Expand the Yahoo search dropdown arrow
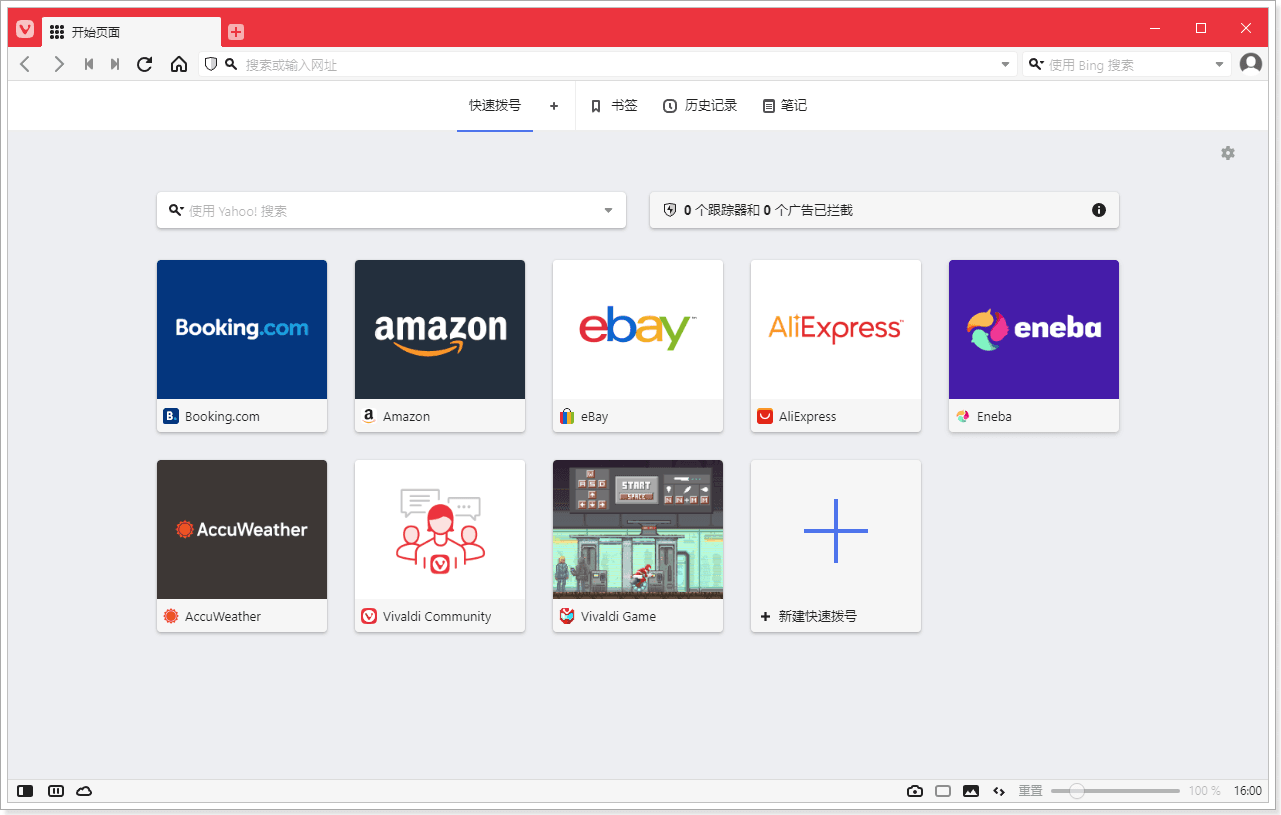 tap(608, 210)
